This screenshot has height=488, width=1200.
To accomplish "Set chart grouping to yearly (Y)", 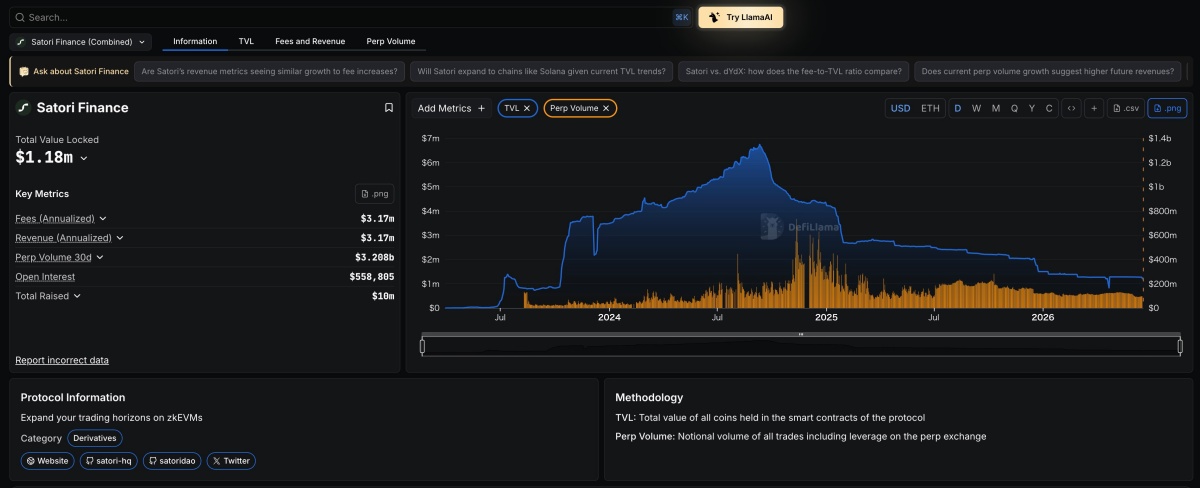I will point(1032,108).
